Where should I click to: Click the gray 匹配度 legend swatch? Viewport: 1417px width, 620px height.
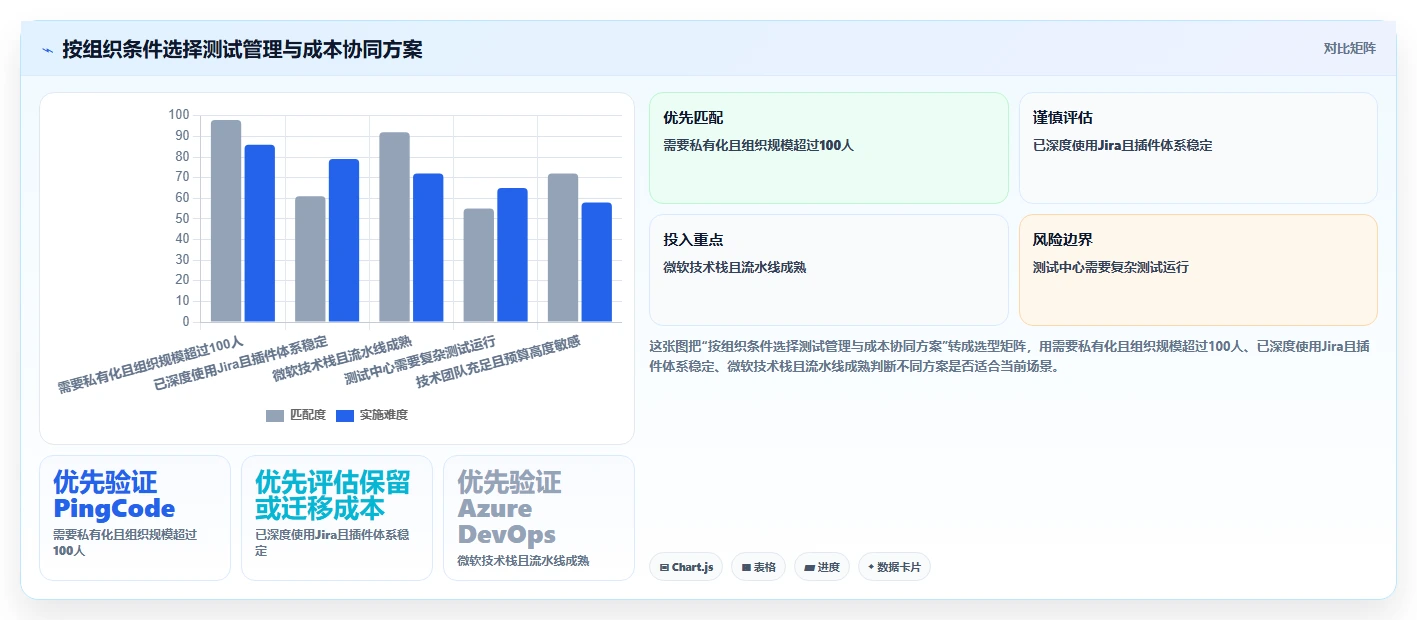[x=275, y=416]
